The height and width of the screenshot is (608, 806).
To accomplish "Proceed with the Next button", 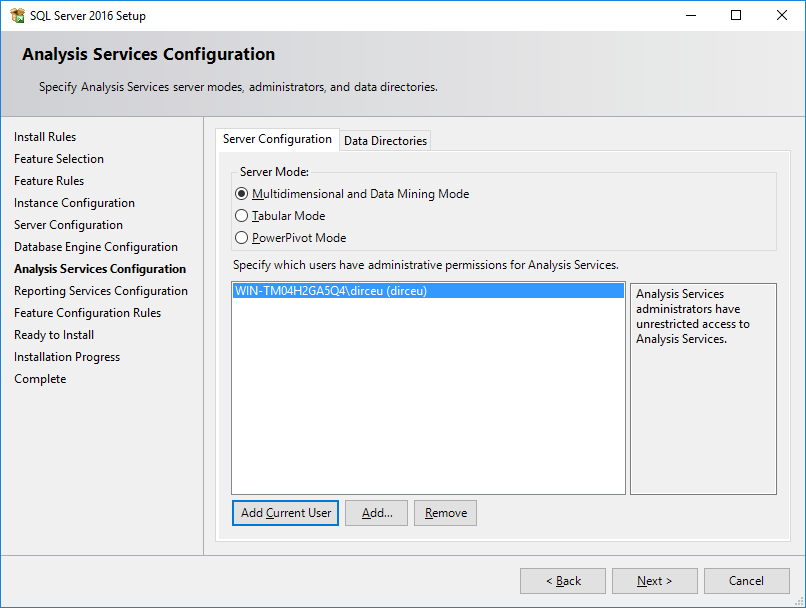I will coord(655,581).
